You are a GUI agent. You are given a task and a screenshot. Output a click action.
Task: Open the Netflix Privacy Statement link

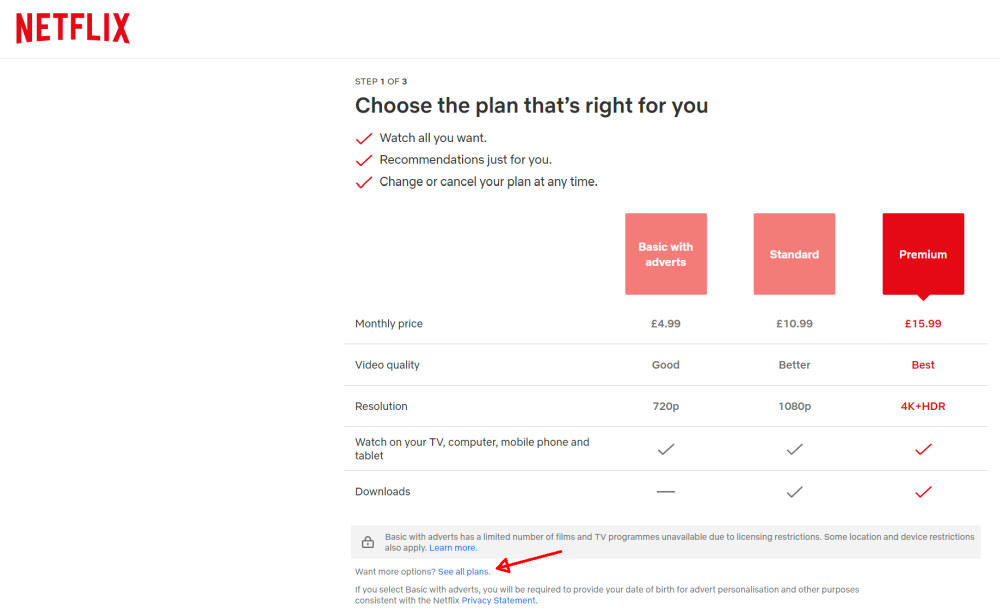pyautogui.click(x=498, y=600)
